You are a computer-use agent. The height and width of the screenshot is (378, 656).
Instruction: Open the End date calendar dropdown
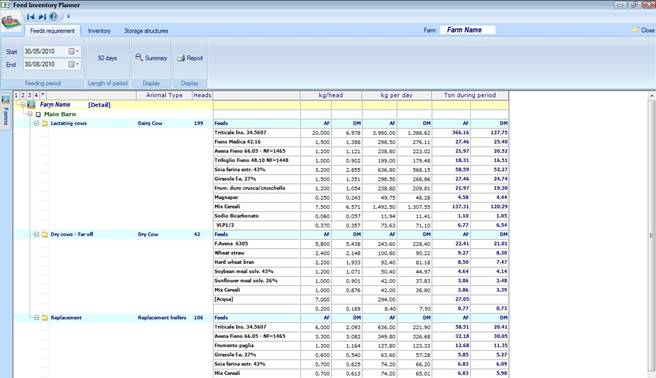pyautogui.click(x=74, y=64)
